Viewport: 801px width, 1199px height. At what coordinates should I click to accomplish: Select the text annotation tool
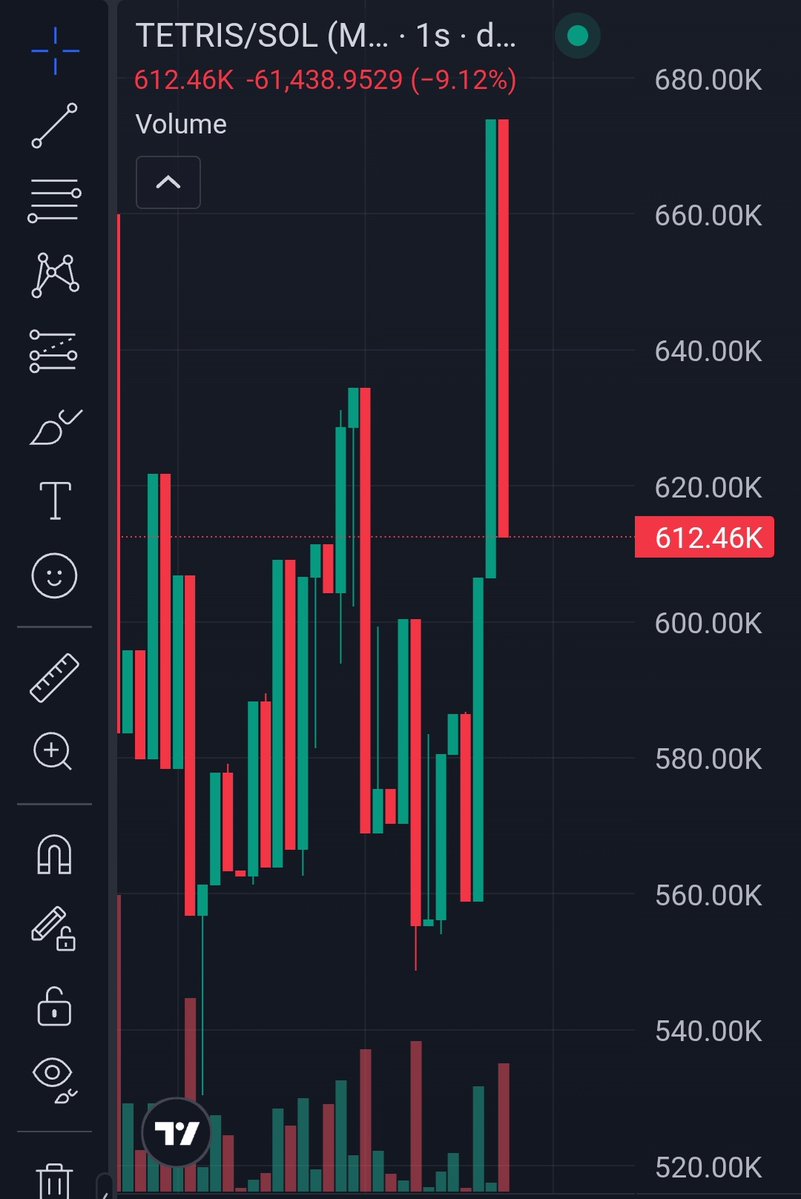(x=55, y=501)
